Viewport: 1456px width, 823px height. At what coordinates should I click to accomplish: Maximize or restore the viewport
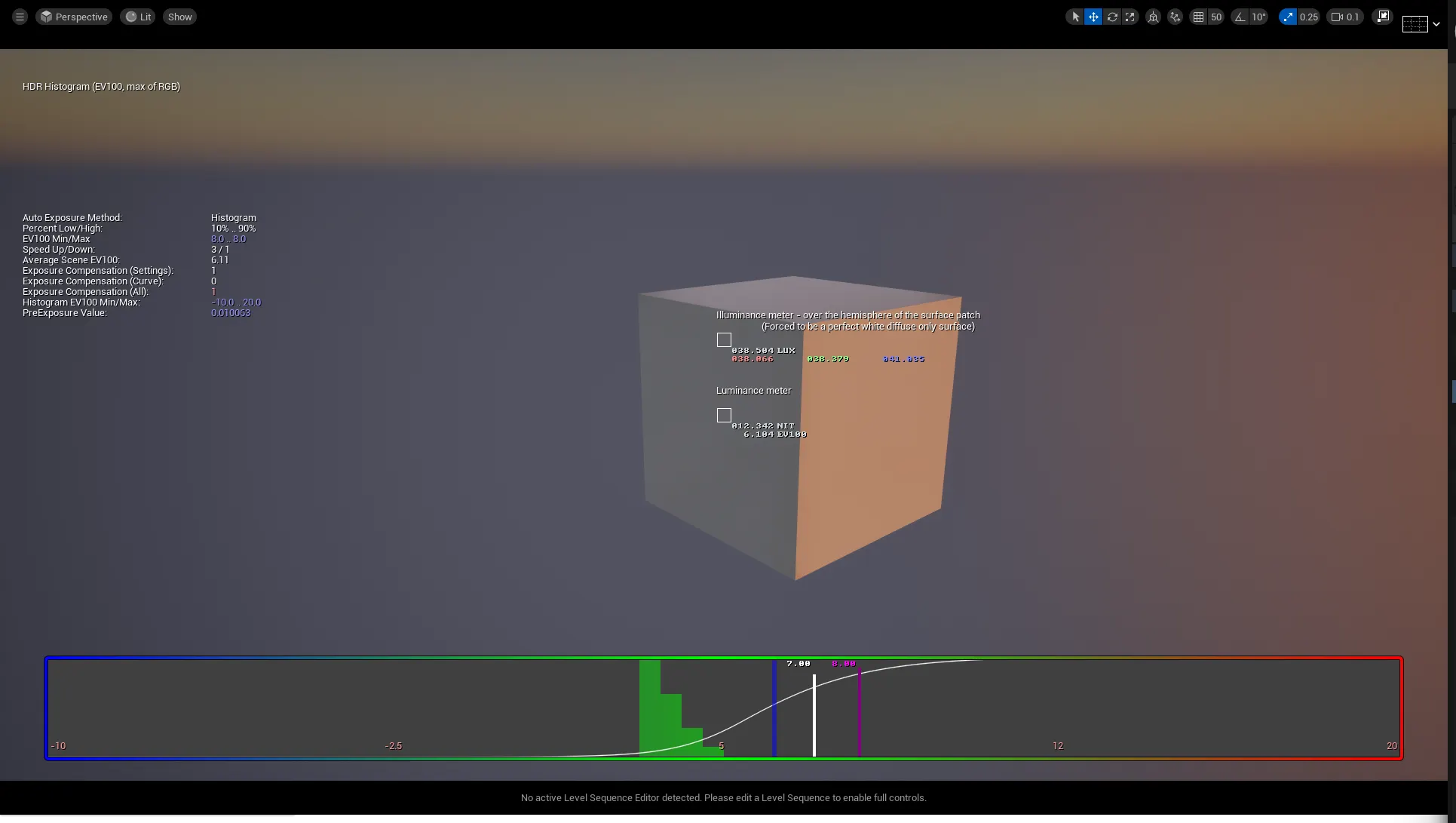1382,17
